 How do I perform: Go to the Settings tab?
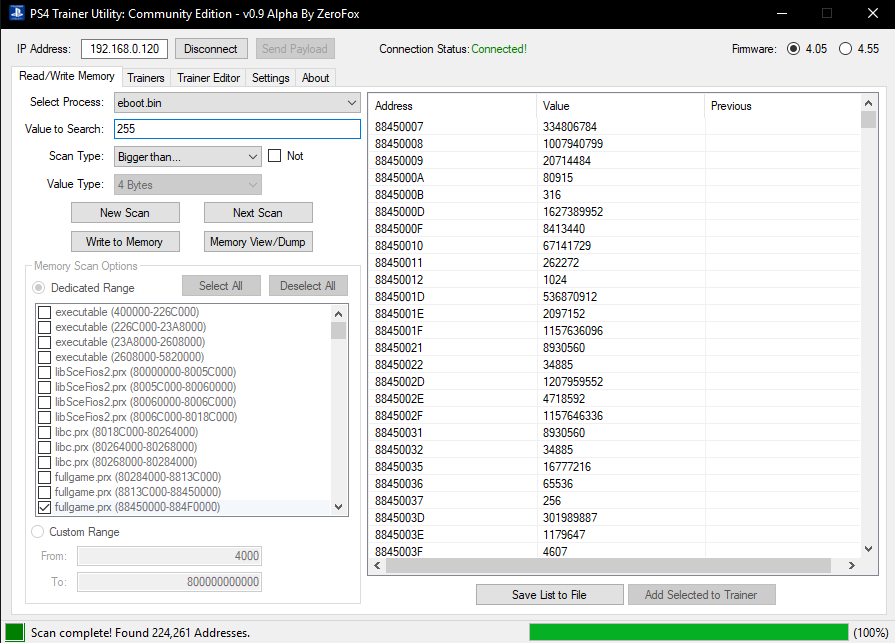(271, 78)
